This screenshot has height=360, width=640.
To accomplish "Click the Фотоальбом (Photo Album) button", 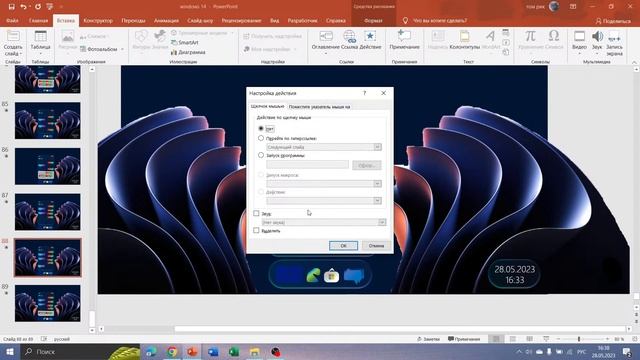I will coord(99,49).
